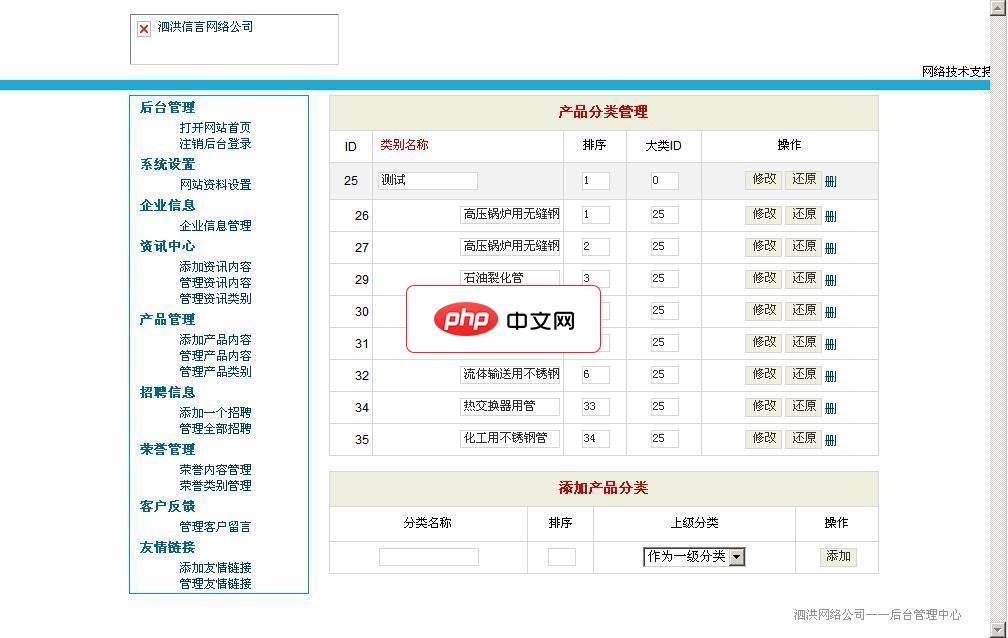Click 修改 button for the 测试 category row

763,180
